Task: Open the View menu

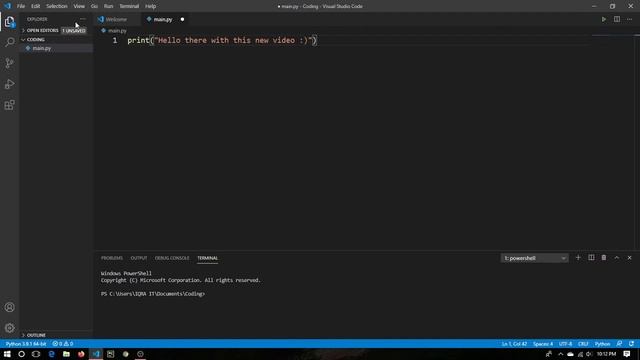Action: point(79,6)
